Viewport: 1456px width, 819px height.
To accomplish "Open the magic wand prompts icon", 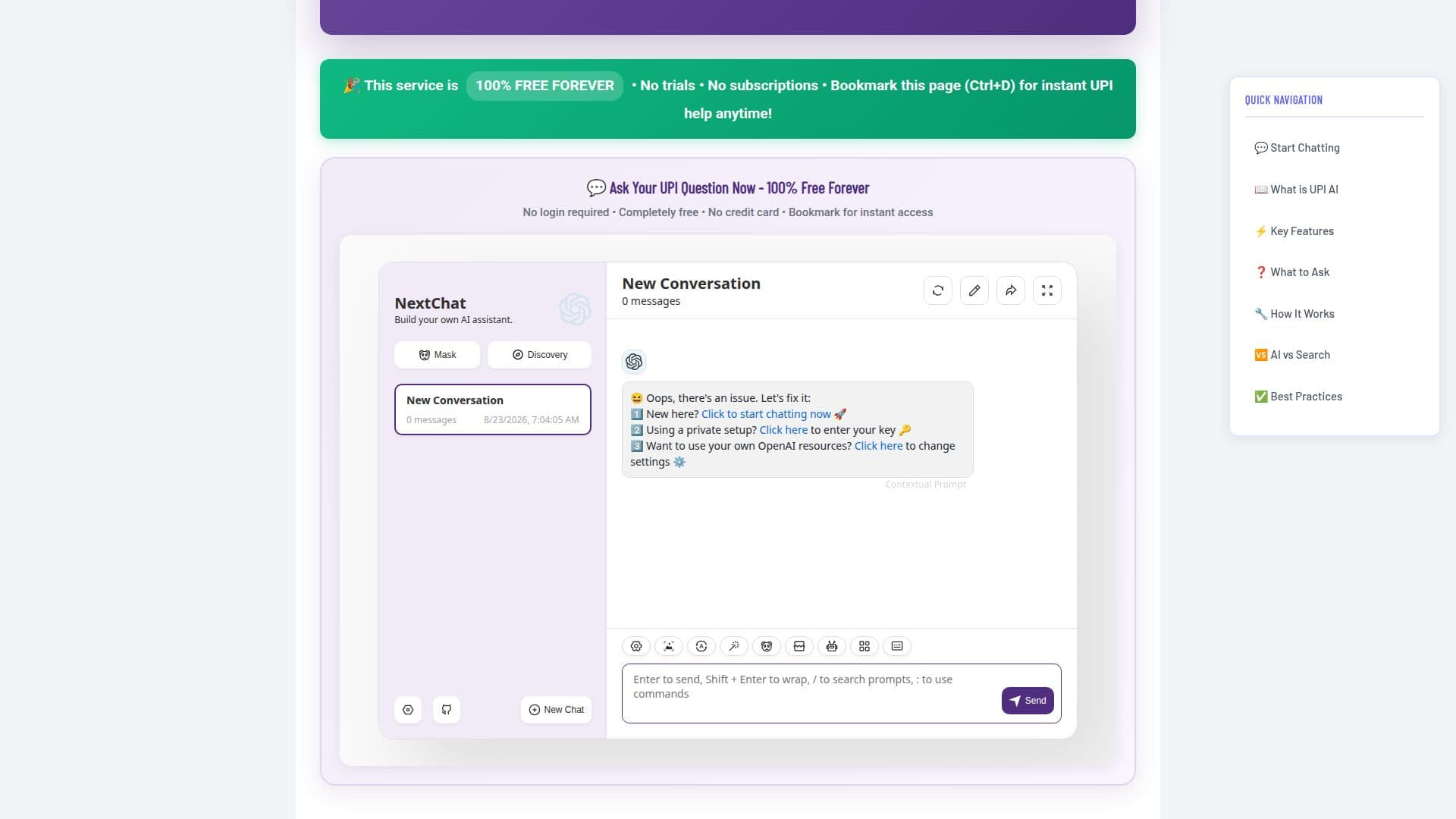I will point(734,646).
